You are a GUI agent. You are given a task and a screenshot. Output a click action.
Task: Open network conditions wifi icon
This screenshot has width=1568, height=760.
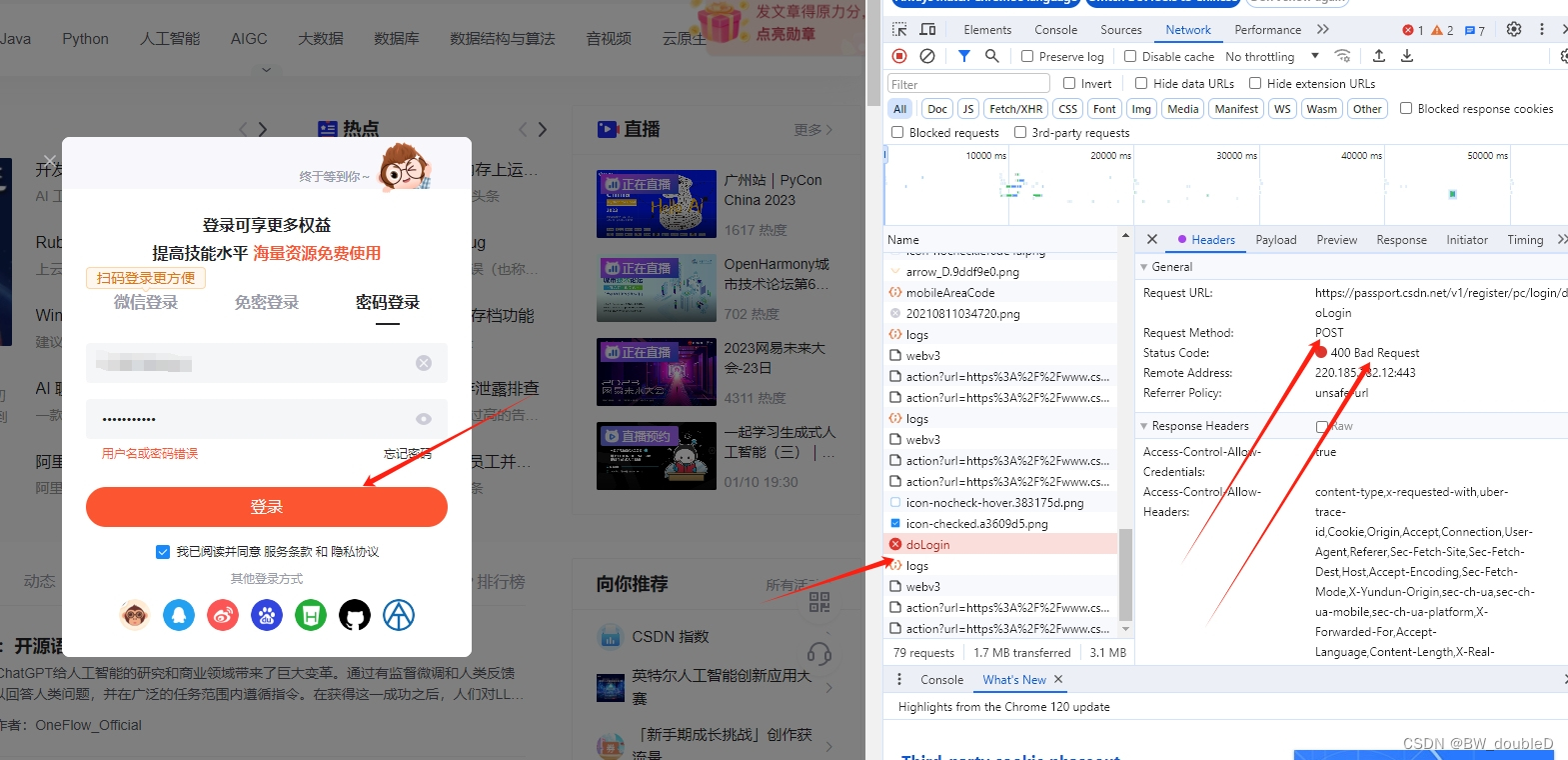pyautogui.click(x=1343, y=56)
